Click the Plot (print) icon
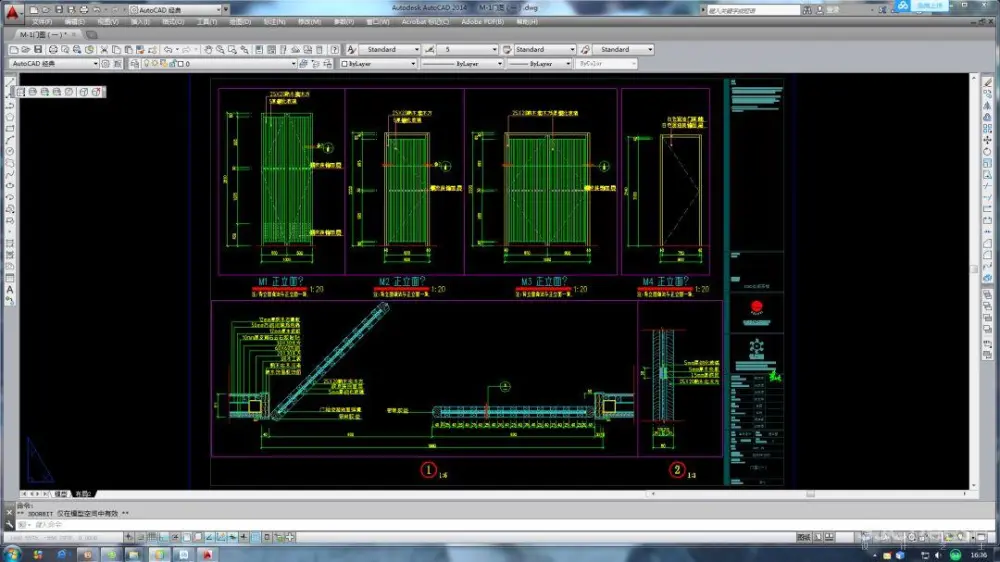The image size is (1000, 562). pyautogui.click(x=52, y=49)
